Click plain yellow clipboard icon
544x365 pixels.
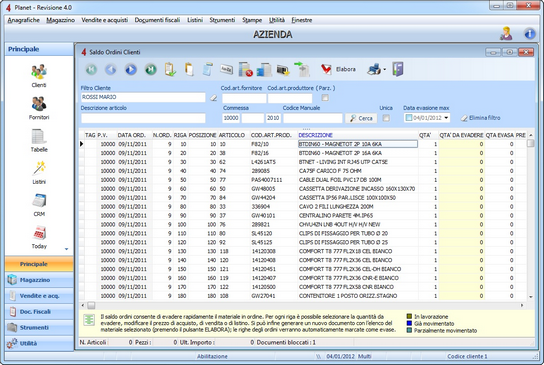(189, 69)
